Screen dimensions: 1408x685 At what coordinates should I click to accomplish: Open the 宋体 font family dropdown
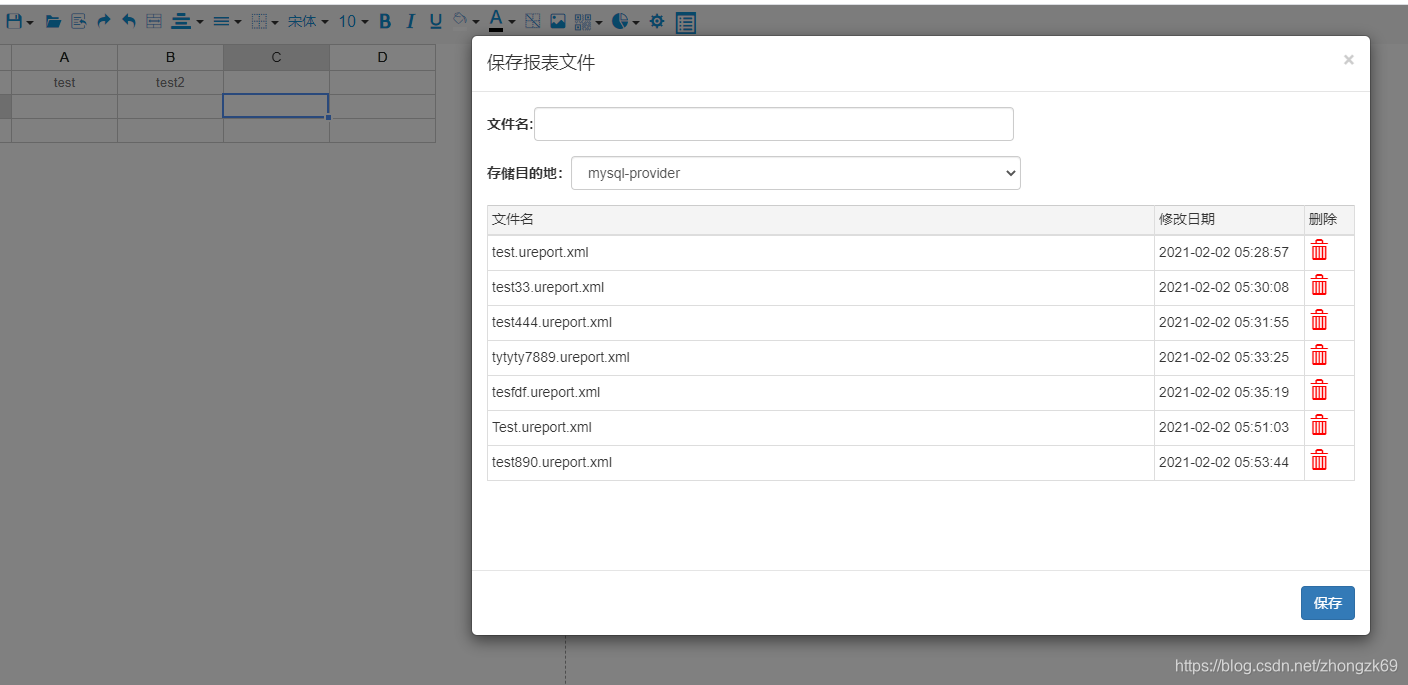click(308, 21)
